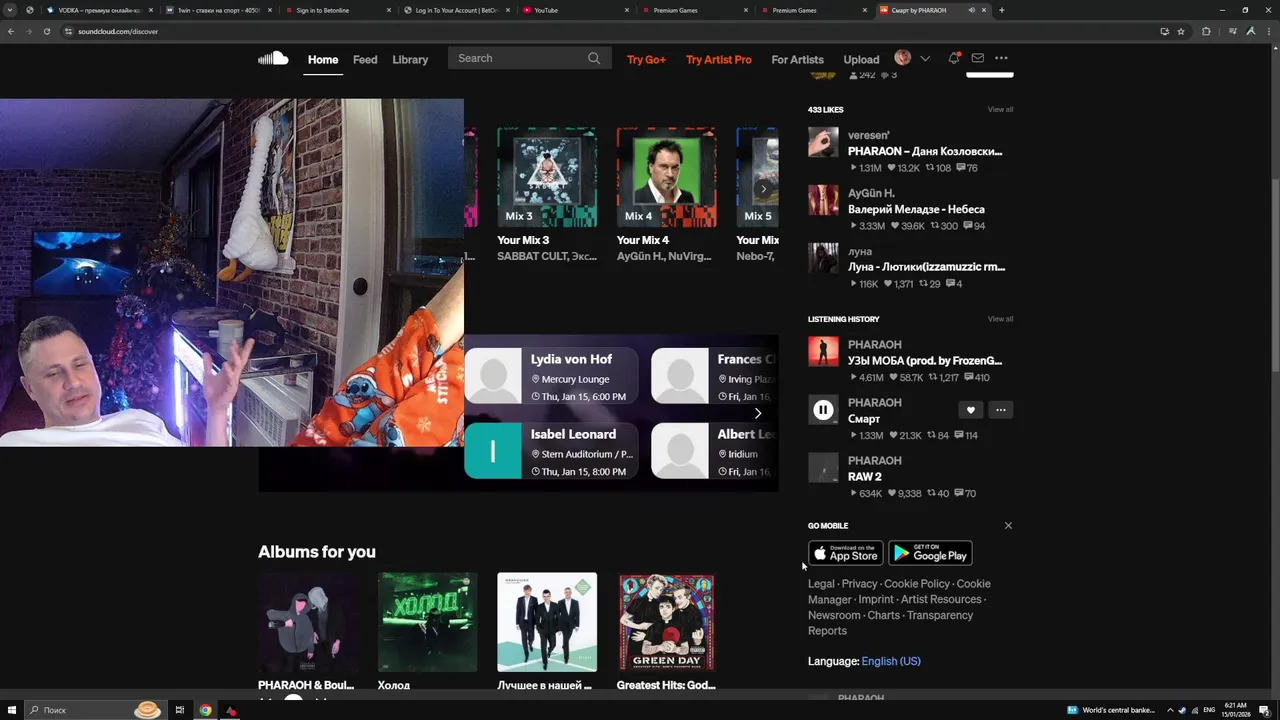View all listening history
1280x720 pixels.
(1000, 319)
